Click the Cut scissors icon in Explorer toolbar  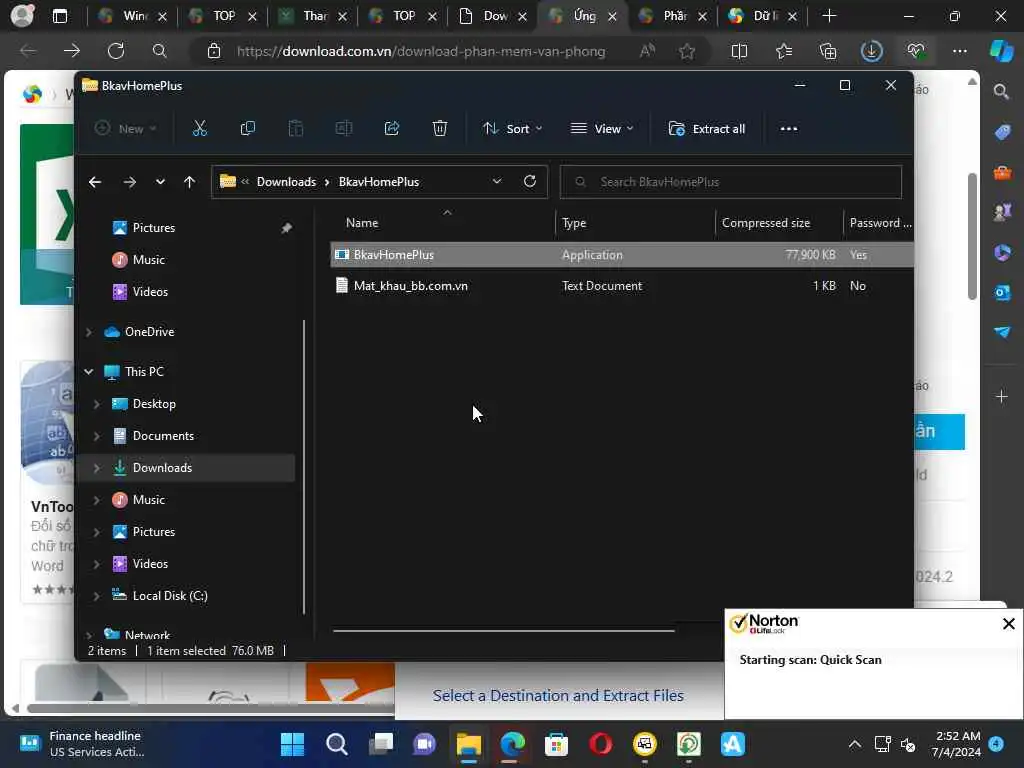(200, 129)
